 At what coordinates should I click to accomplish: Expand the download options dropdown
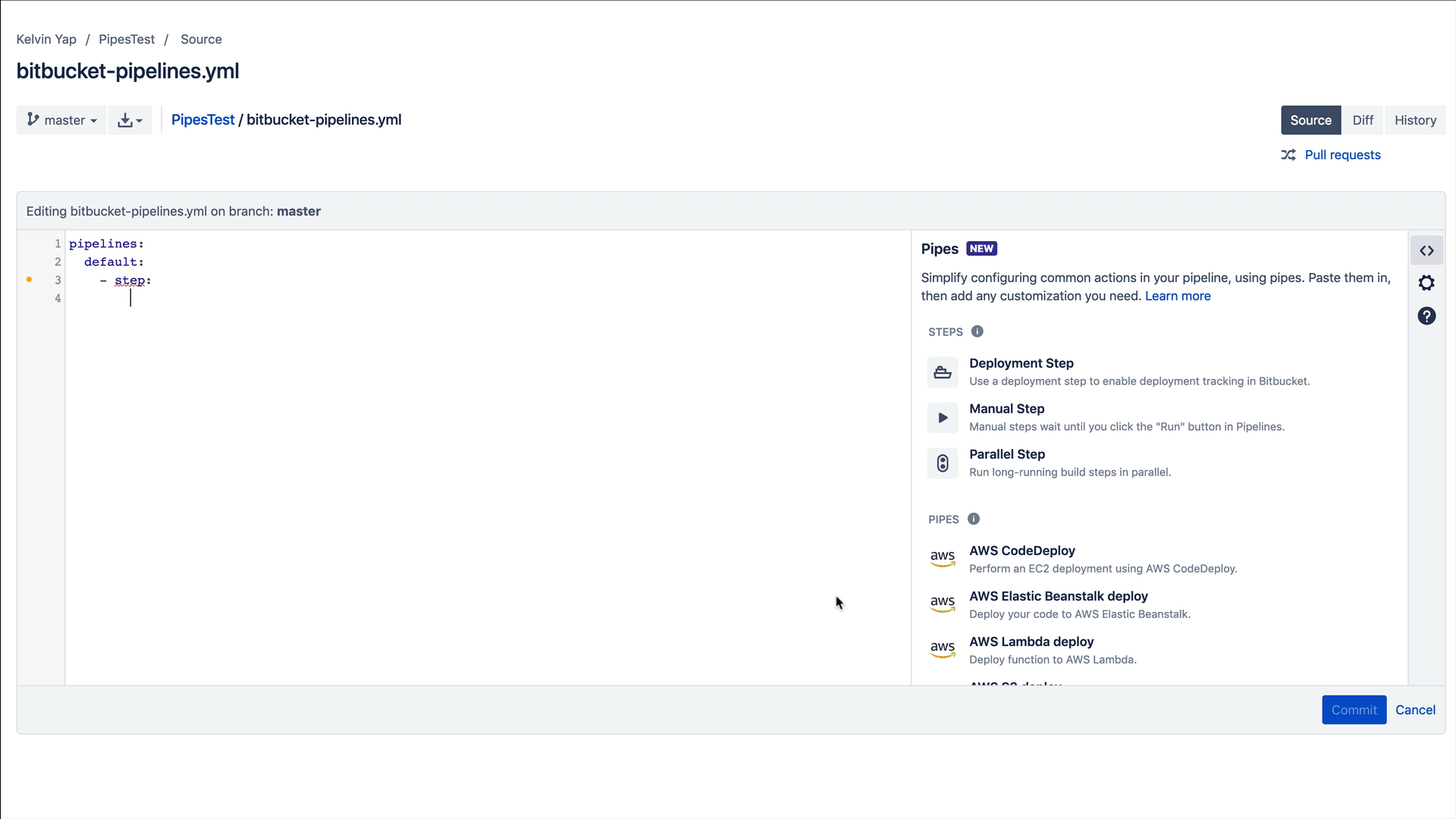[x=130, y=120]
